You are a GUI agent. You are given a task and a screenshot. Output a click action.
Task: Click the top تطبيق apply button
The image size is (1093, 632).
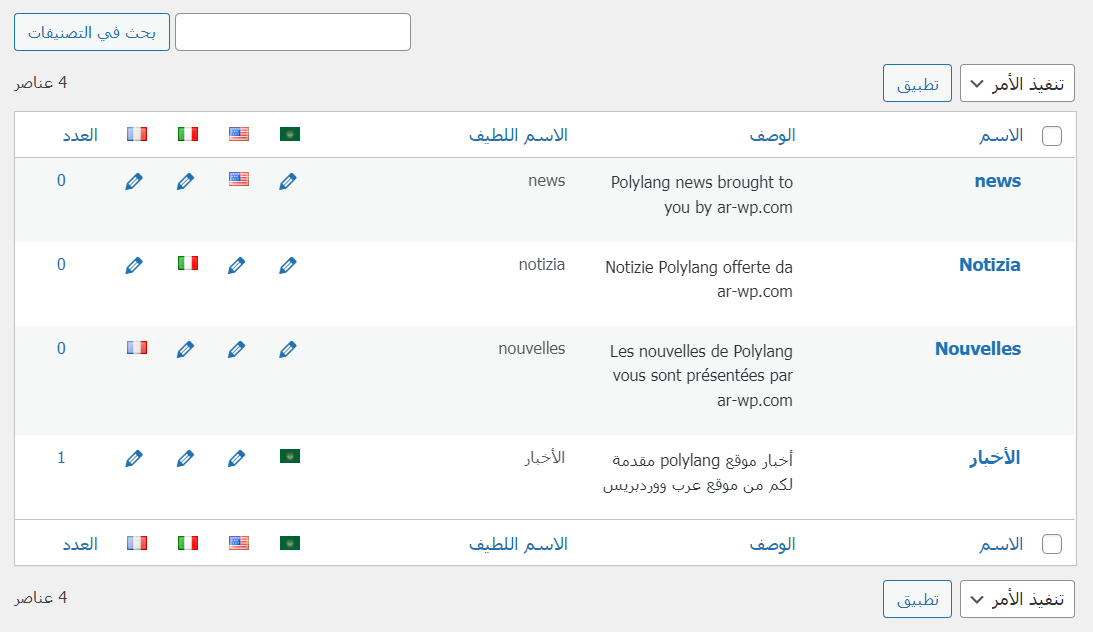917,83
